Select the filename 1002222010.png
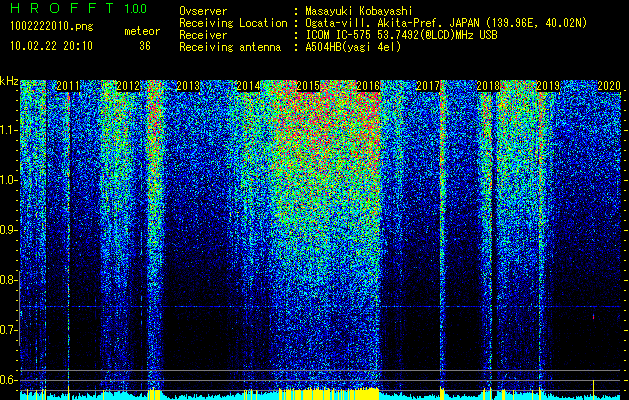629x400 pixels. [52, 27]
